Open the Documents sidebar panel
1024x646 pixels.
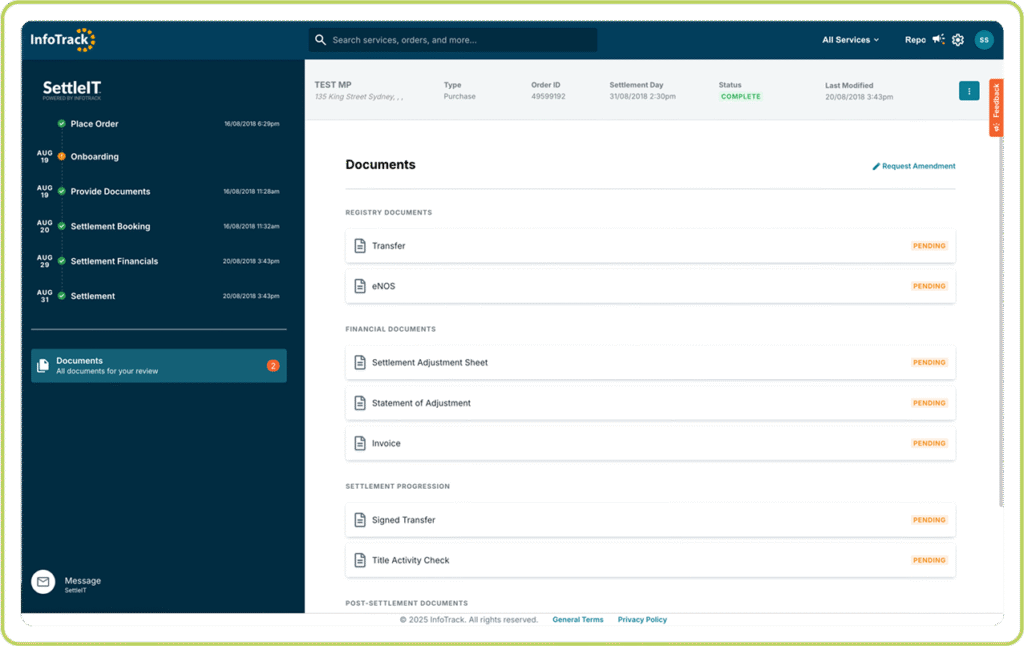(x=159, y=366)
